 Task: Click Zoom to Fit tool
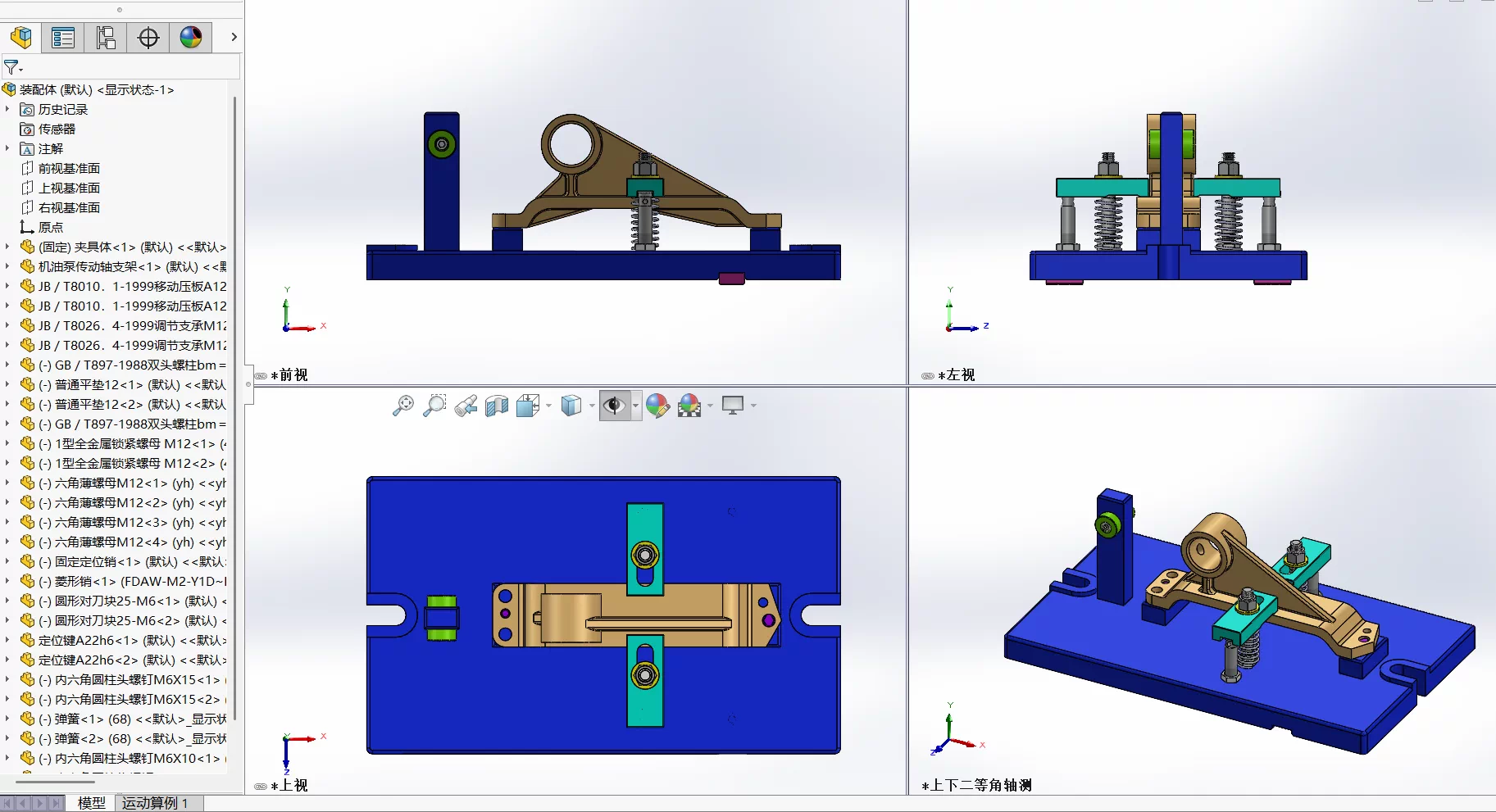click(403, 406)
